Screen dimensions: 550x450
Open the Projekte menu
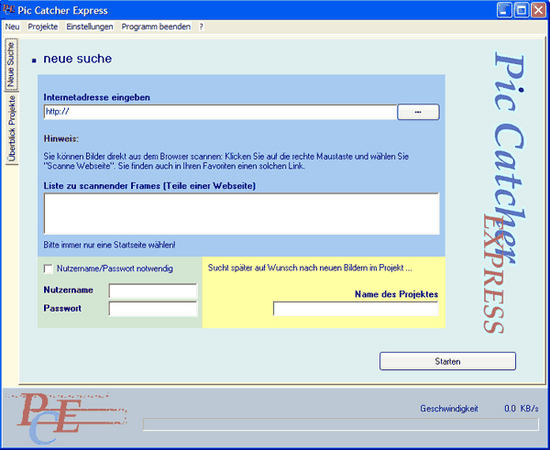click(x=43, y=27)
